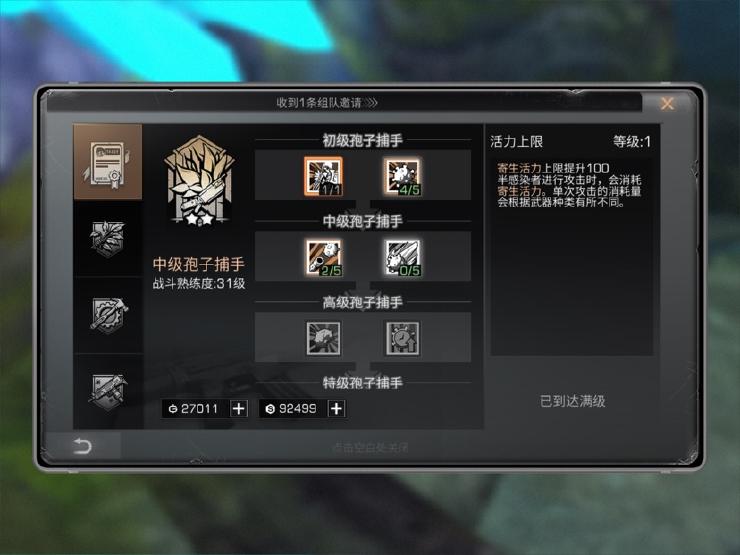The width and height of the screenshot is (740, 555).
Task: Select the locked fist skill icon under 高级孢子捕手
Action: (x=323, y=338)
